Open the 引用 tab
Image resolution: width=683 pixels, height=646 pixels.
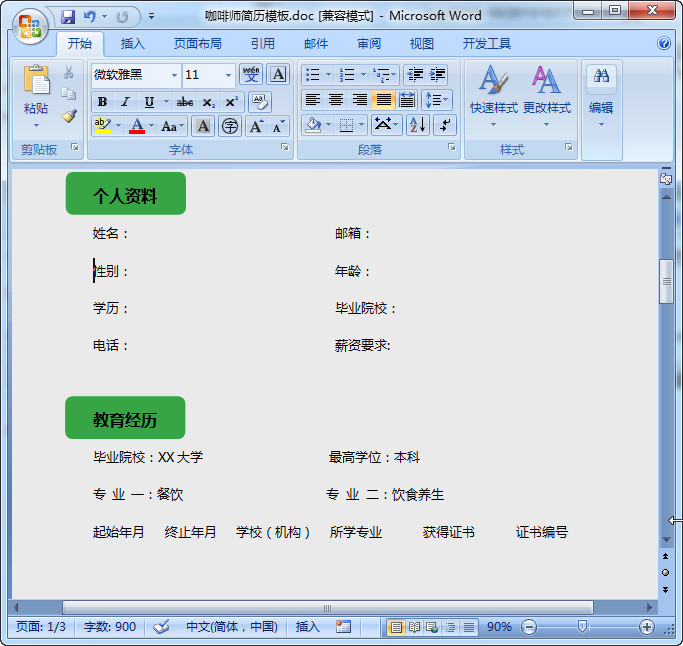(263, 44)
